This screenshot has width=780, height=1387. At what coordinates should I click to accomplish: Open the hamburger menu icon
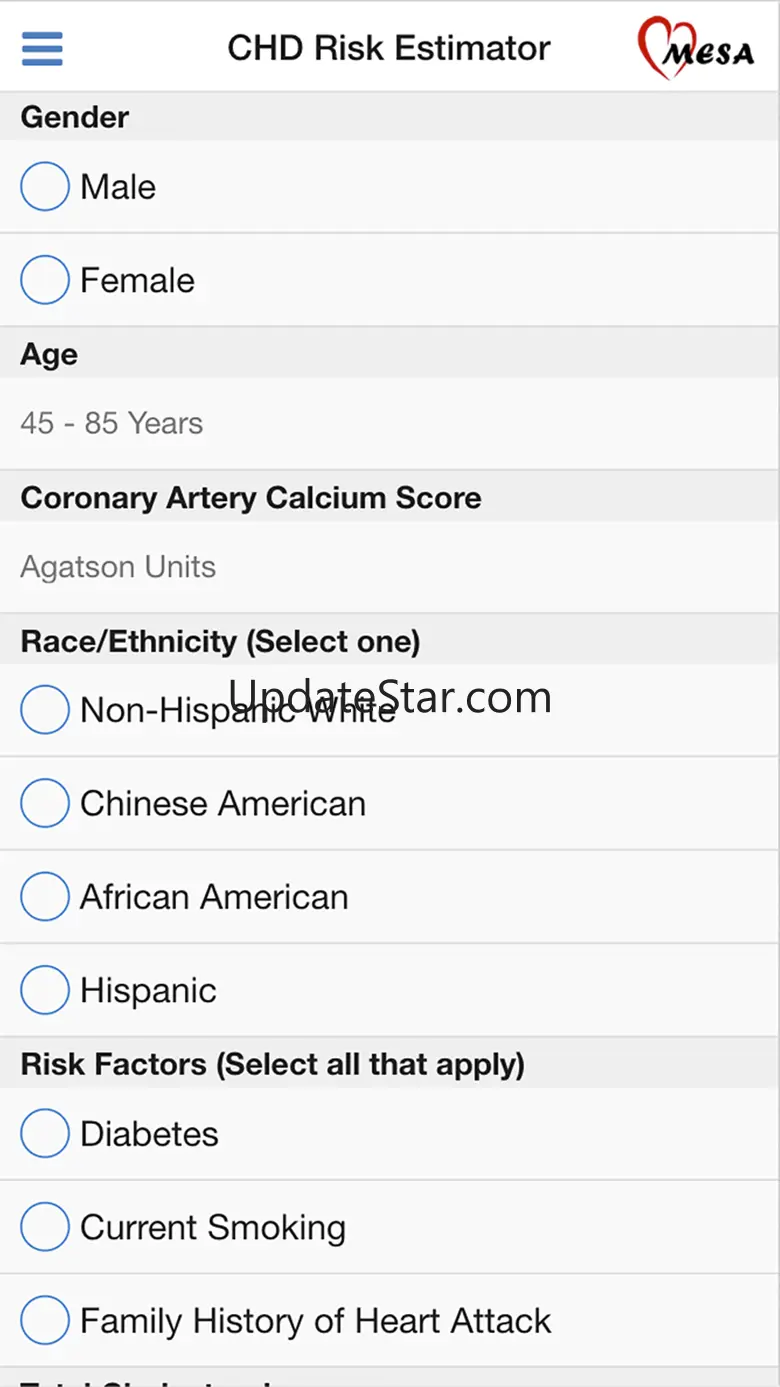[42, 48]
